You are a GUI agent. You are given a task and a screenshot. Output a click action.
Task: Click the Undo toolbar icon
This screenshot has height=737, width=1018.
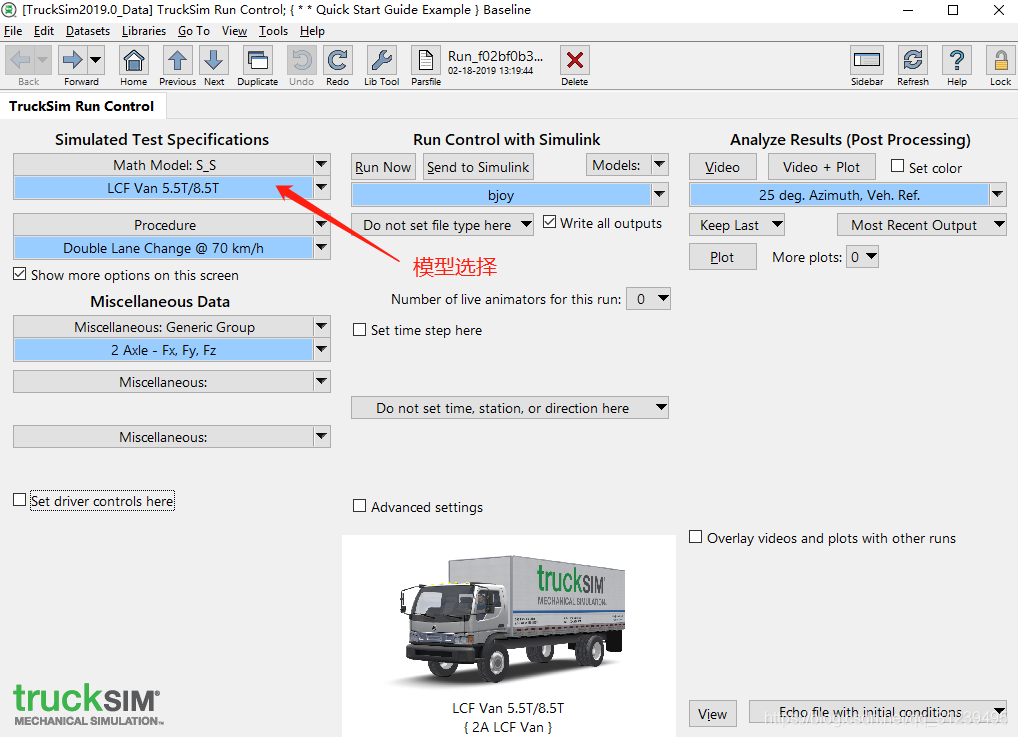click(x=301, y=60)
